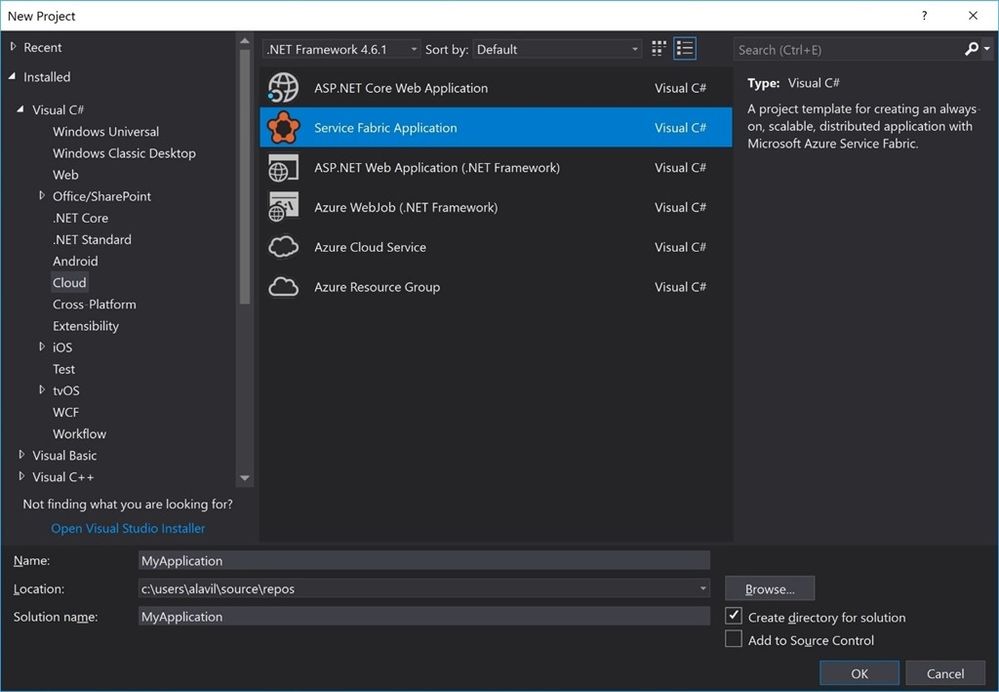
Task: Expand the Office/SharePoint node
Action: tap(42, 196)
